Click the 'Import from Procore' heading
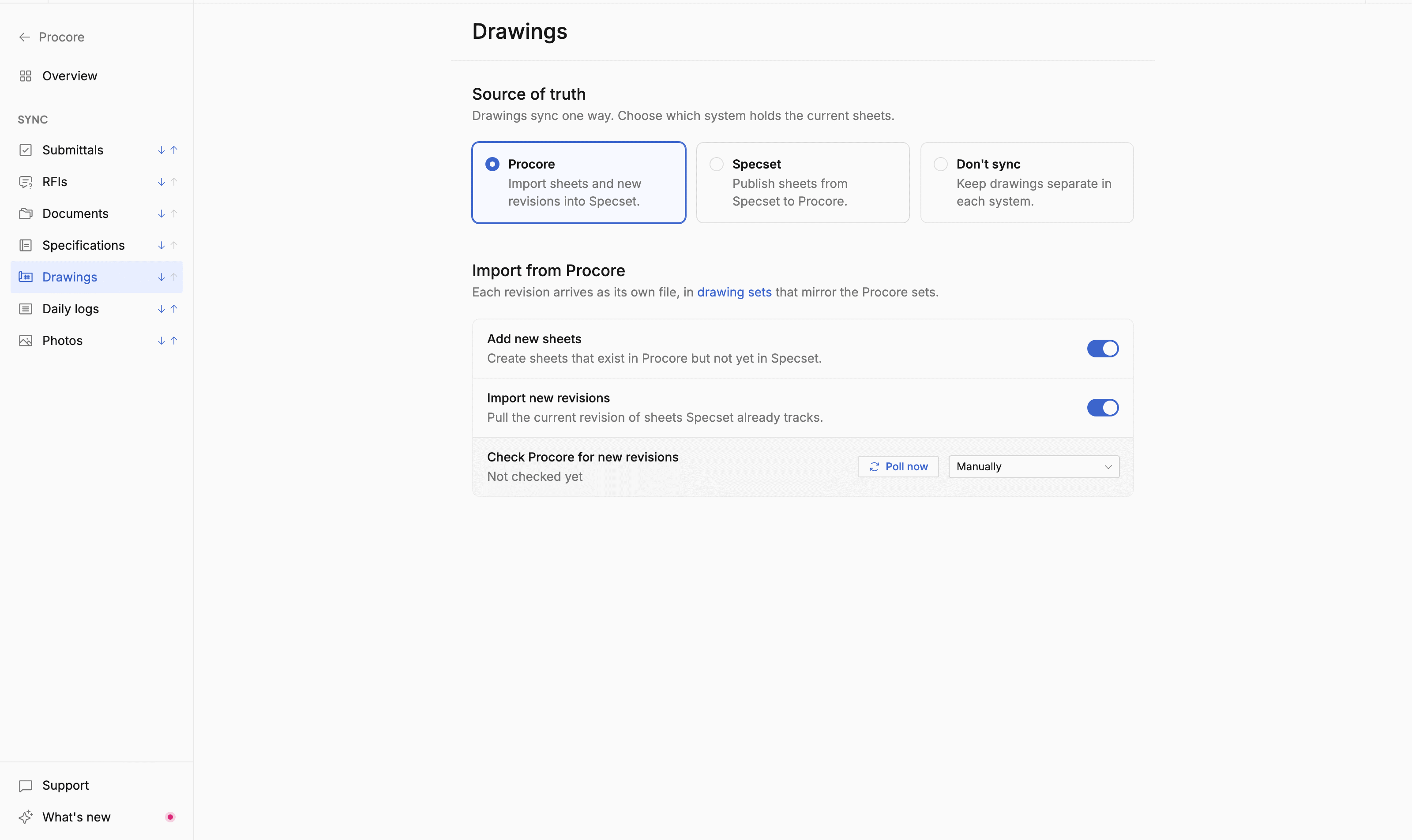 click(x=548, y=270)
